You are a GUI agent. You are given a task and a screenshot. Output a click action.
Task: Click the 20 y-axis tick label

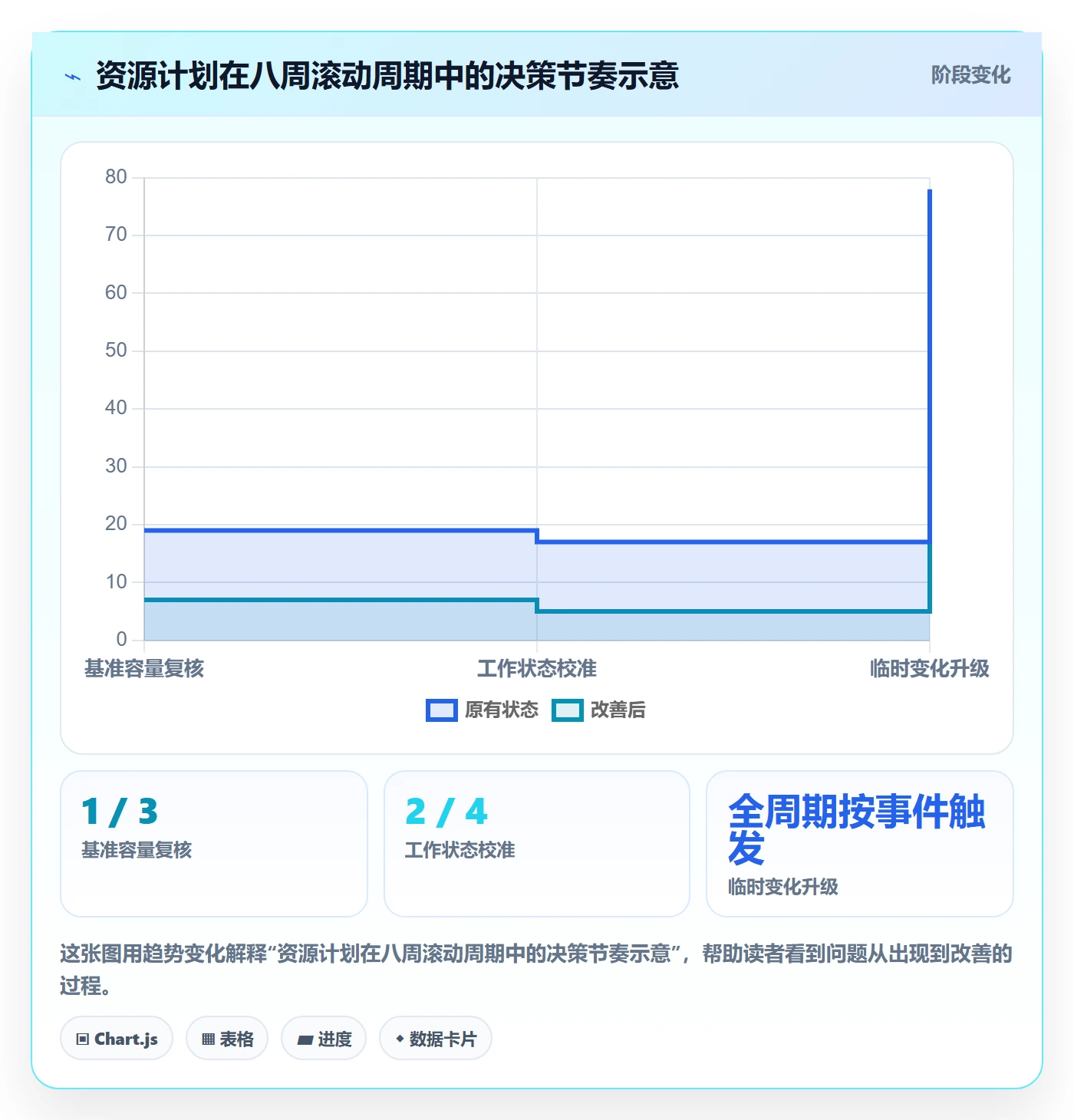(116, 524)
